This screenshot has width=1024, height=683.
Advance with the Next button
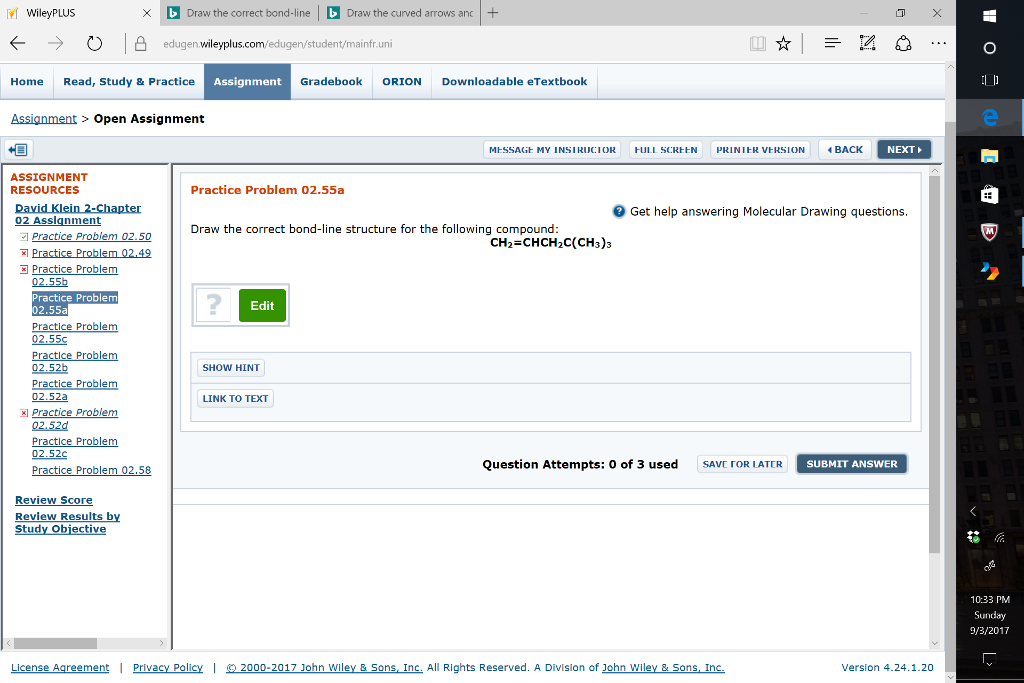tap(904, 150)
